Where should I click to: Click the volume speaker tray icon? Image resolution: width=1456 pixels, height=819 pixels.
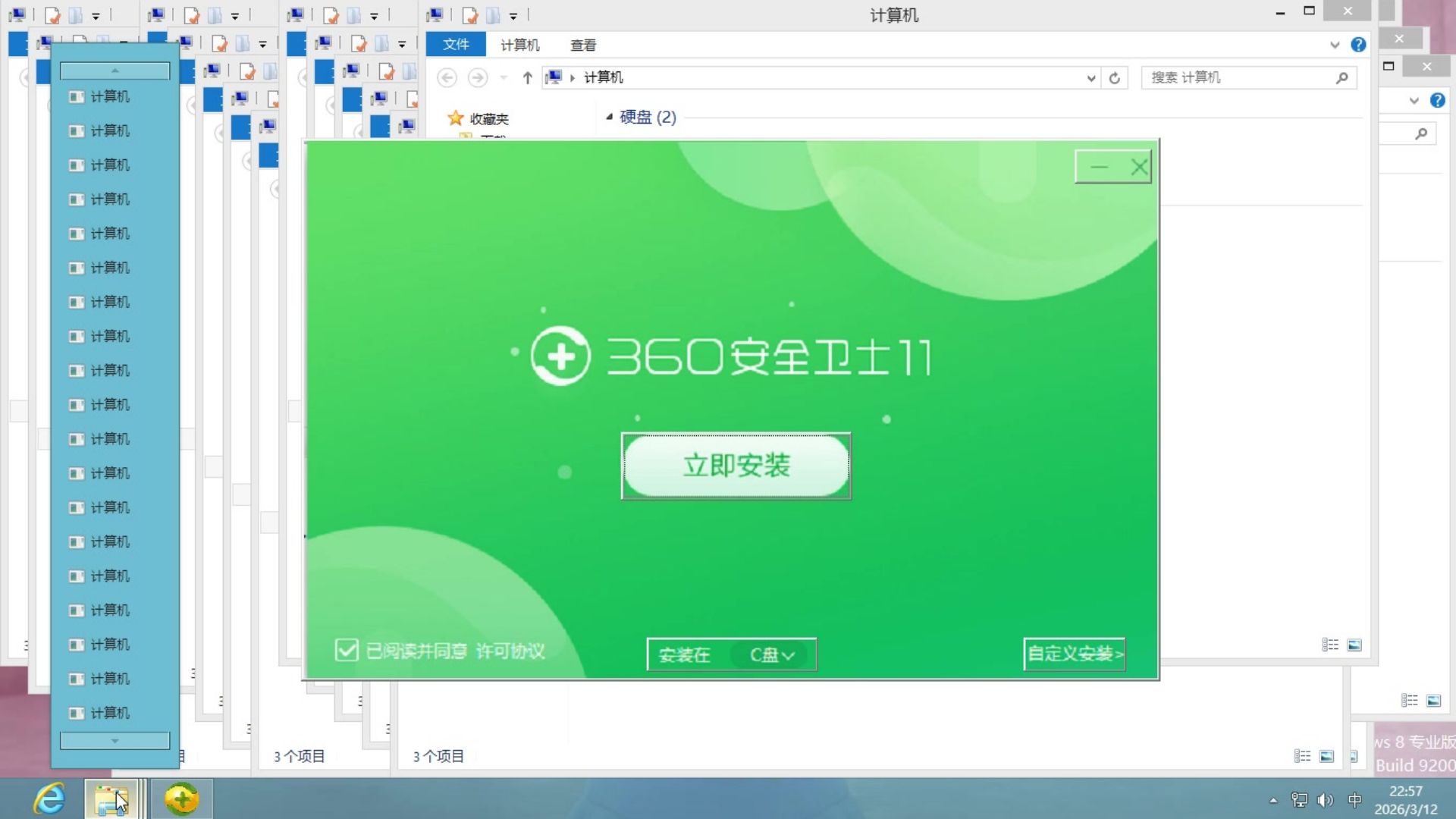click(x=1325, y=800)
